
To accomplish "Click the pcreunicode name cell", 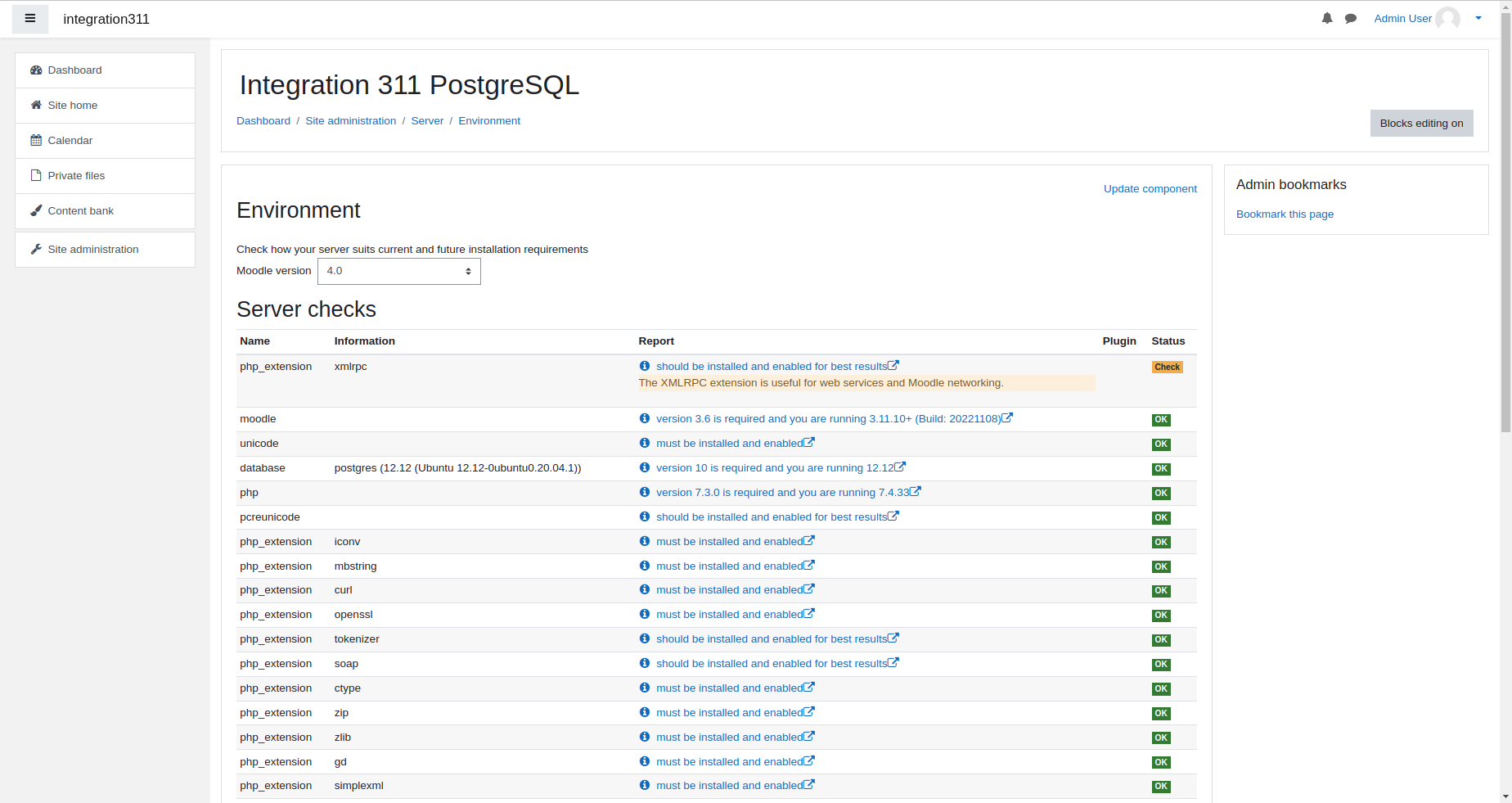I will coord(270,517).
